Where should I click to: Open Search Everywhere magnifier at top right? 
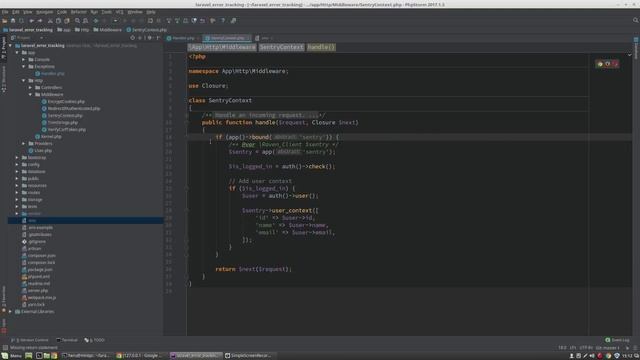[x=636, y=20]
